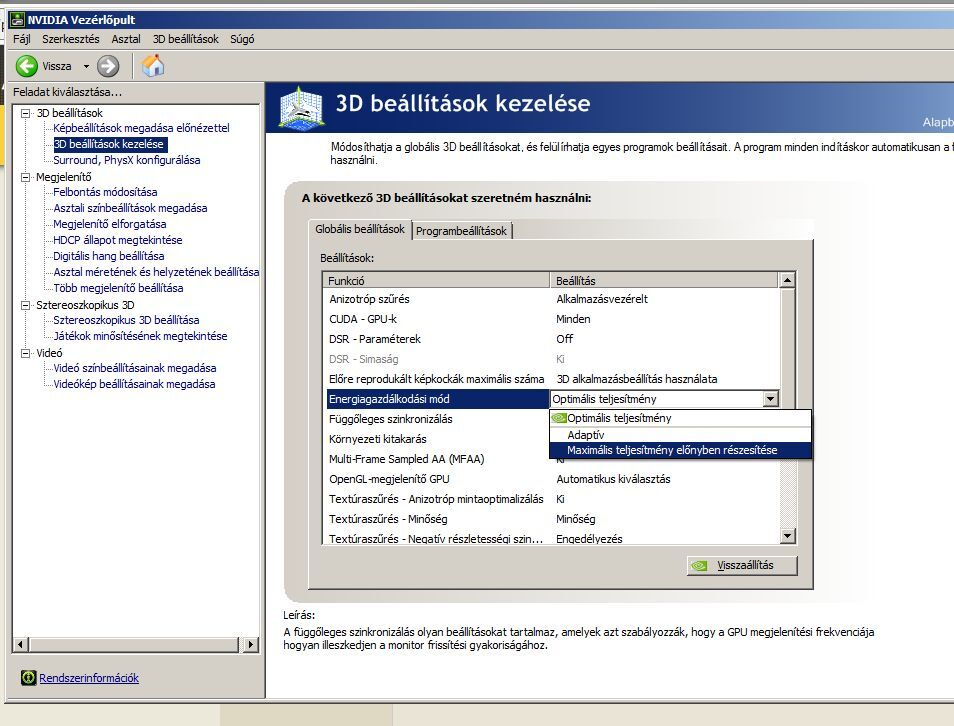Open the back history dropdown arrow

(86, 66)
